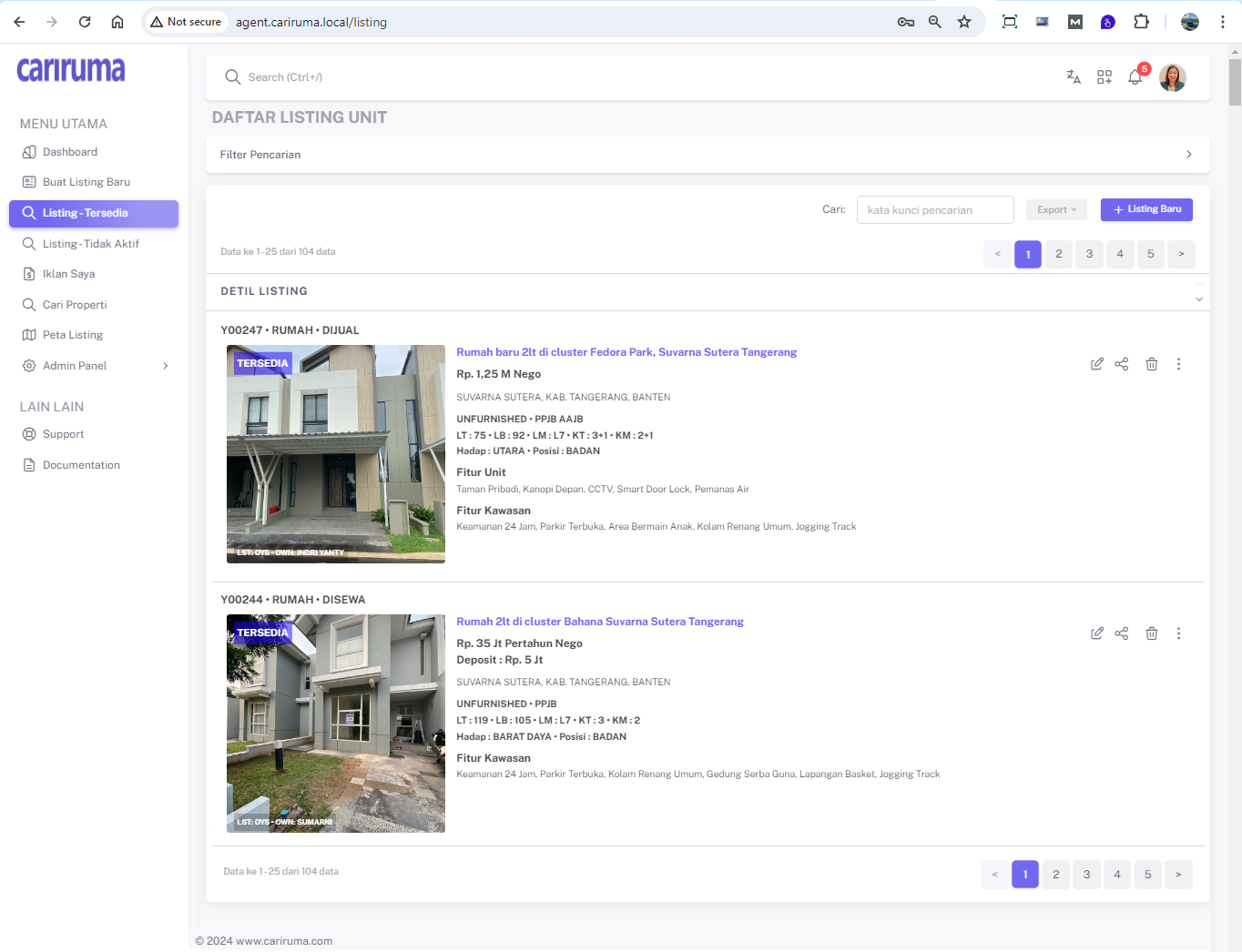1242x952 pixels.
Task: Open more options for listing Y00247
Action: coord(1178,364)
